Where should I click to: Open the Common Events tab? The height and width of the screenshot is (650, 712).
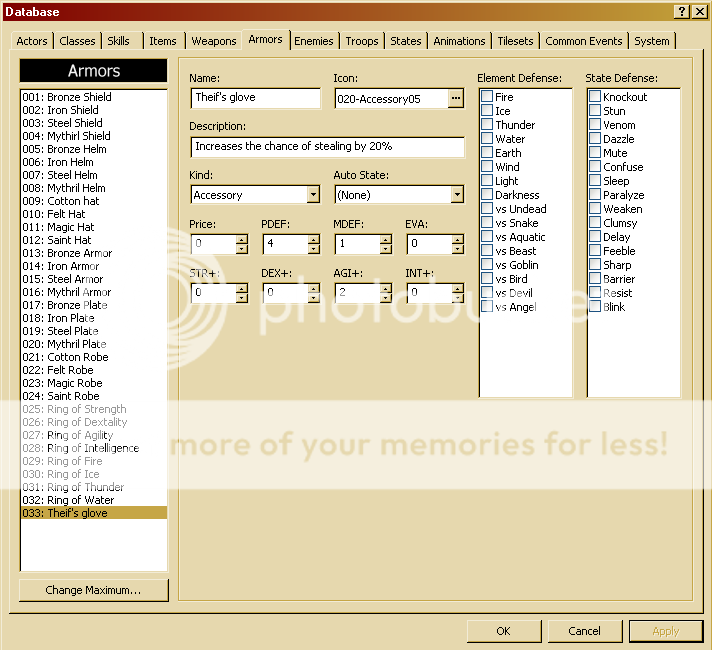coord(583,41)
